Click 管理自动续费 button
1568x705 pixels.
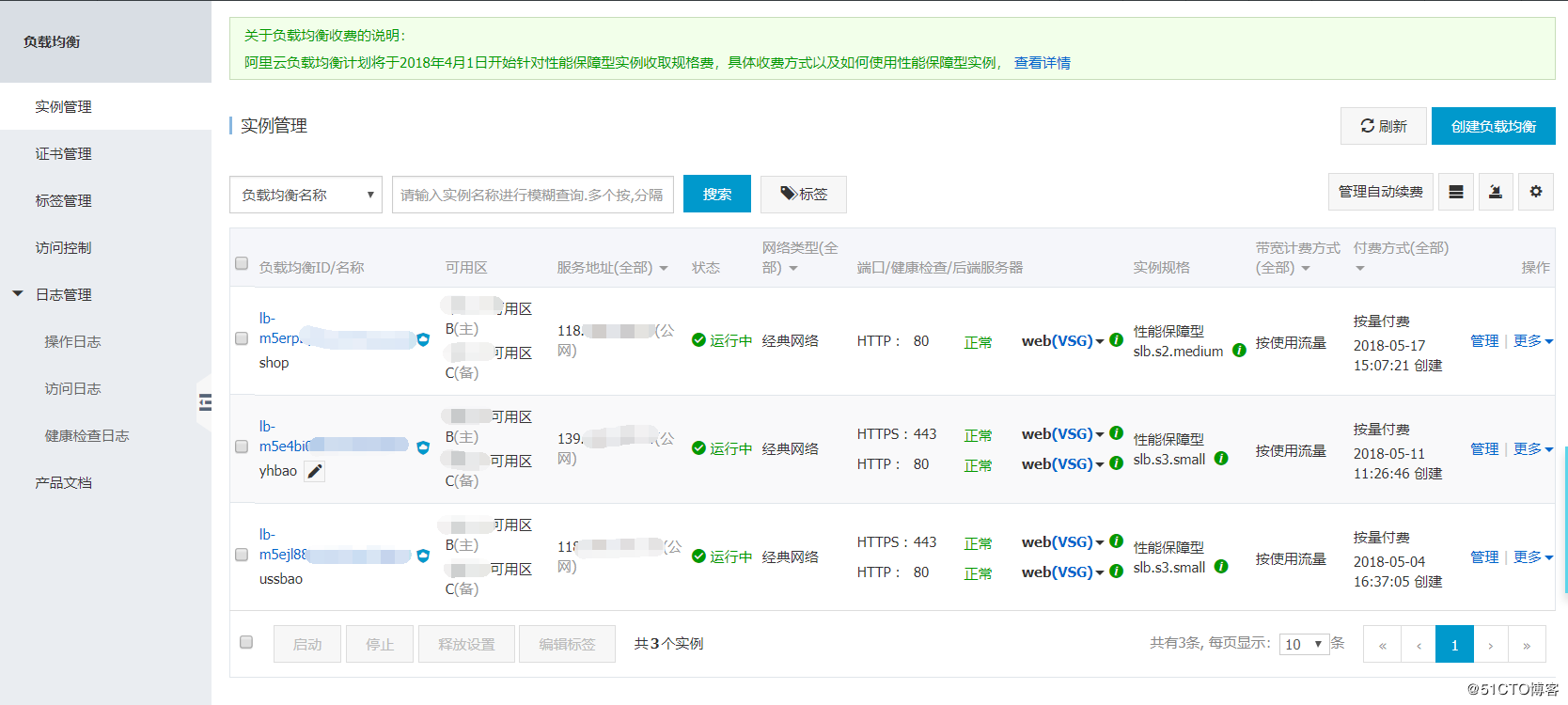point(1381,192)
